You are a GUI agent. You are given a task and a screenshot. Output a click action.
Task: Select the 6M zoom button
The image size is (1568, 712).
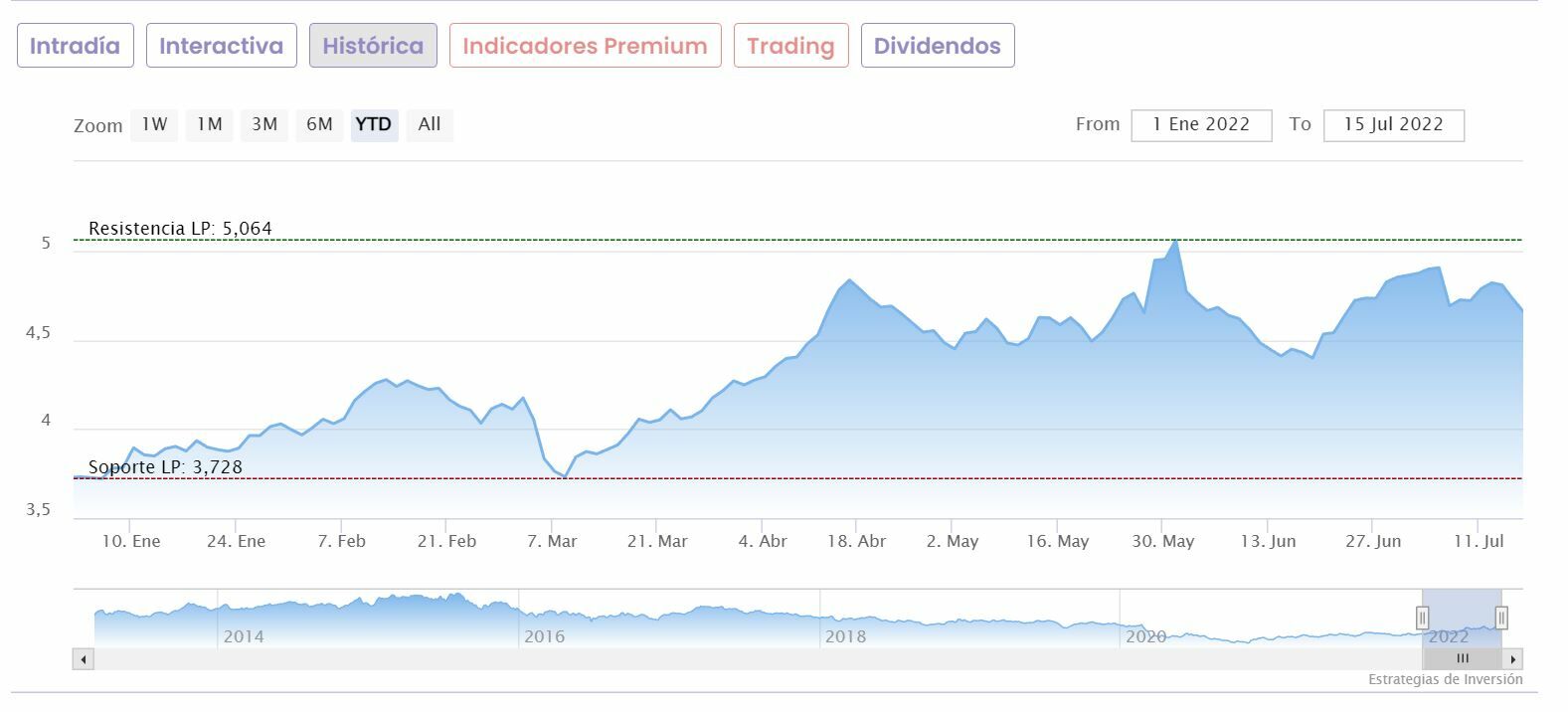tap(319, 124)
